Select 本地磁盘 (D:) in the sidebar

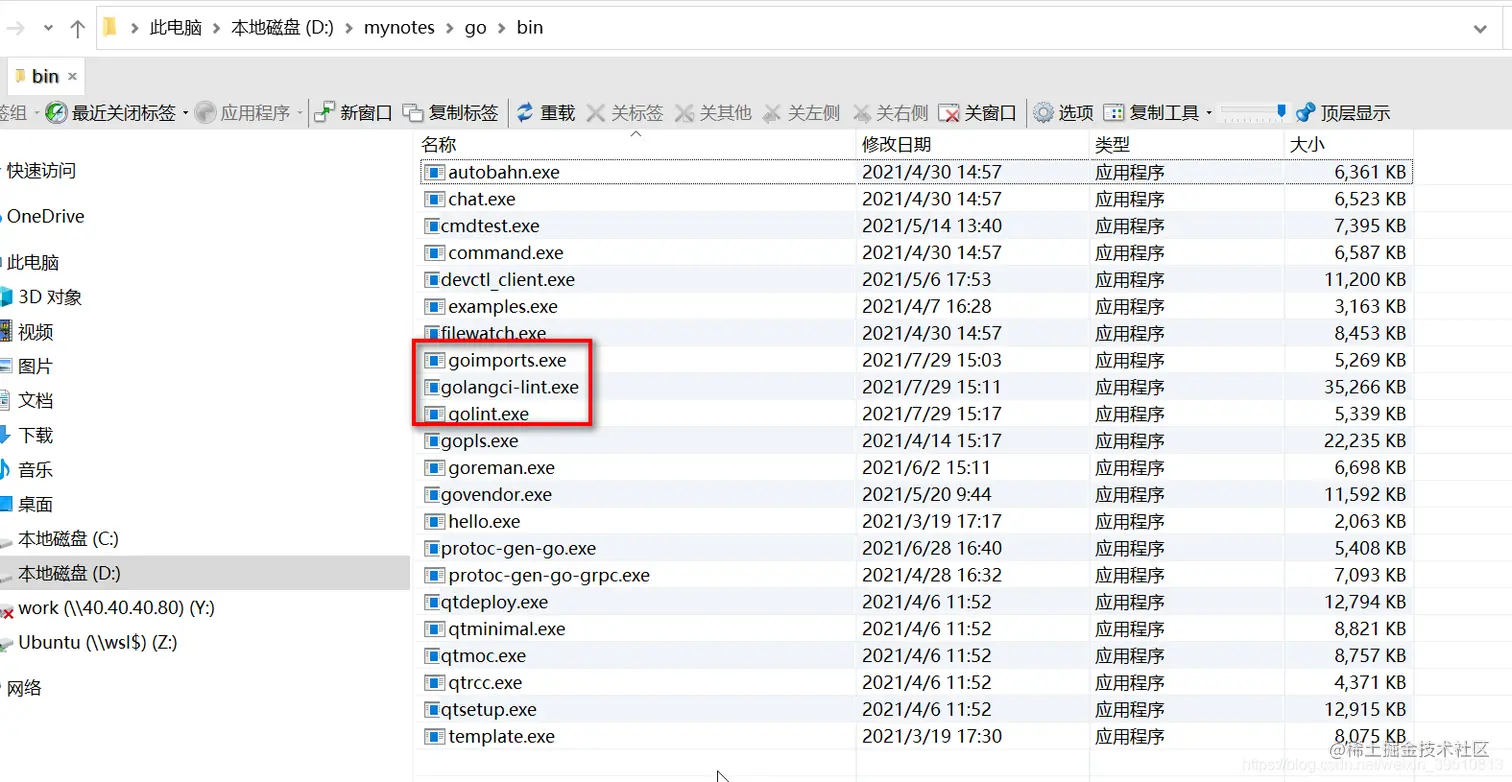tap(69, 573)
